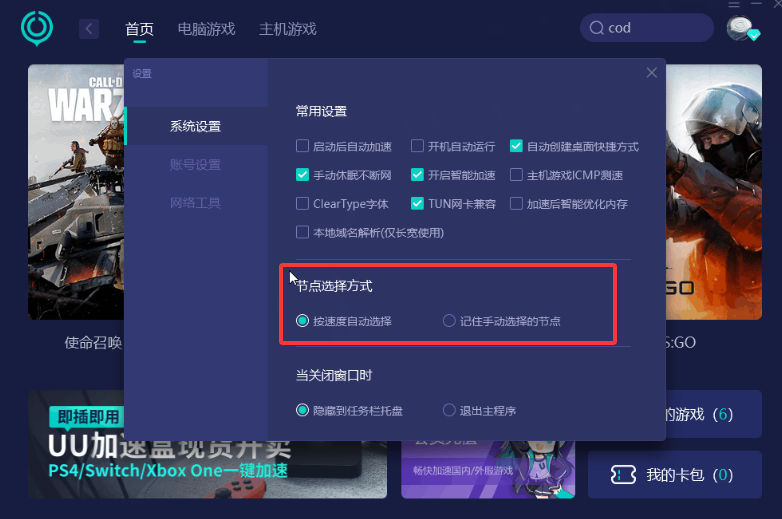The height and width of the screenshot is (519, 782).
Task: Close the 设置 dialog with X
Action: 651,73
